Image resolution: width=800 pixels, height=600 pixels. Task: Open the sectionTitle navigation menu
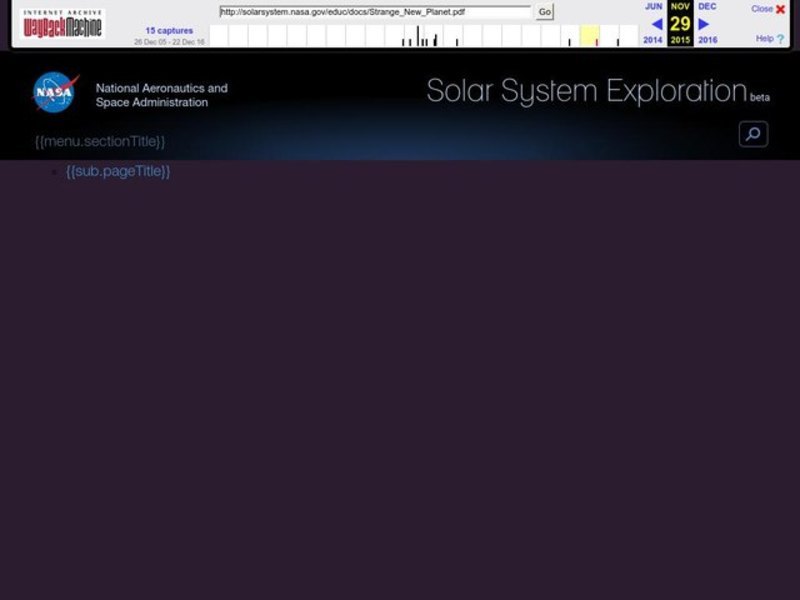[98, 140]
